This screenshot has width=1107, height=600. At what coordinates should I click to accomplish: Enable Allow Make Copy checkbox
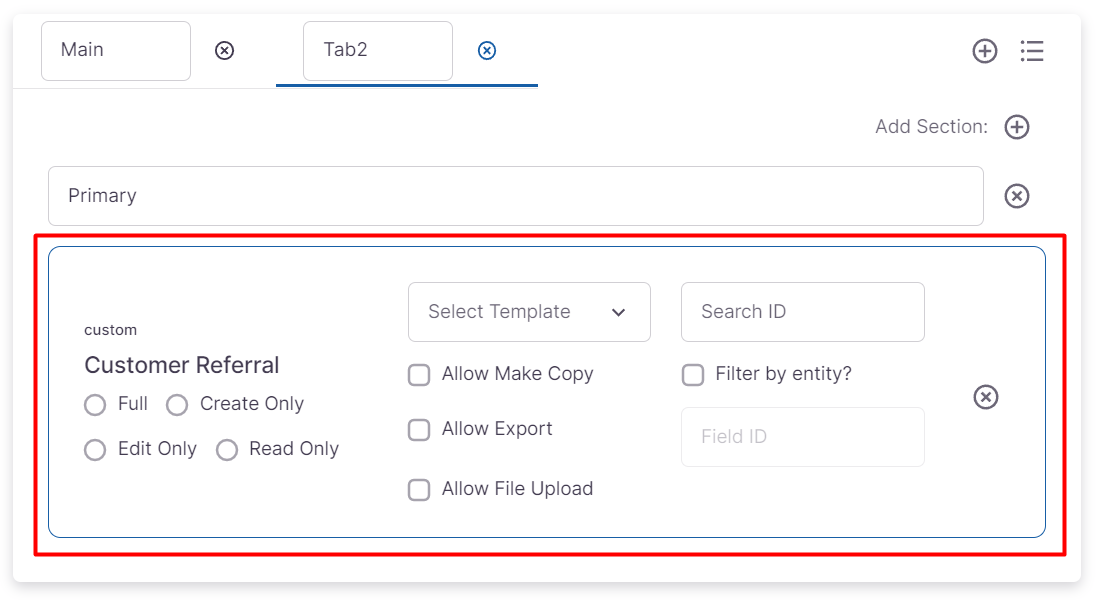(419, 375)
